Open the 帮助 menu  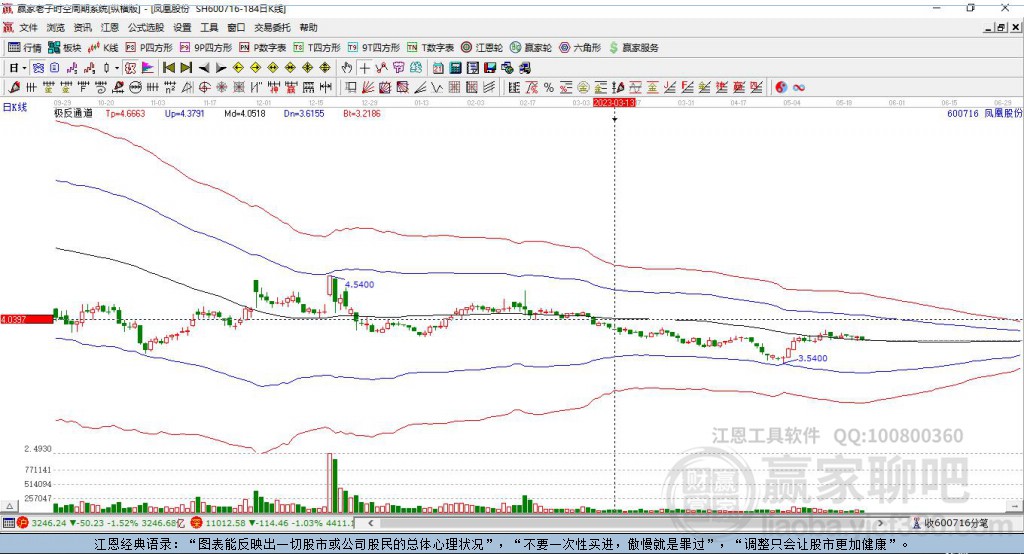(308, 27)
